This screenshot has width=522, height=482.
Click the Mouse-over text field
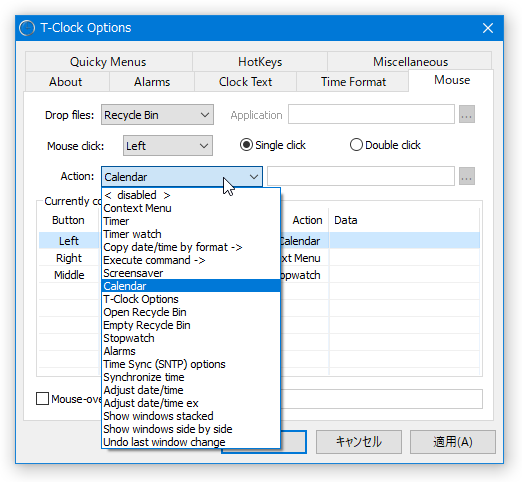click(381, 399)
